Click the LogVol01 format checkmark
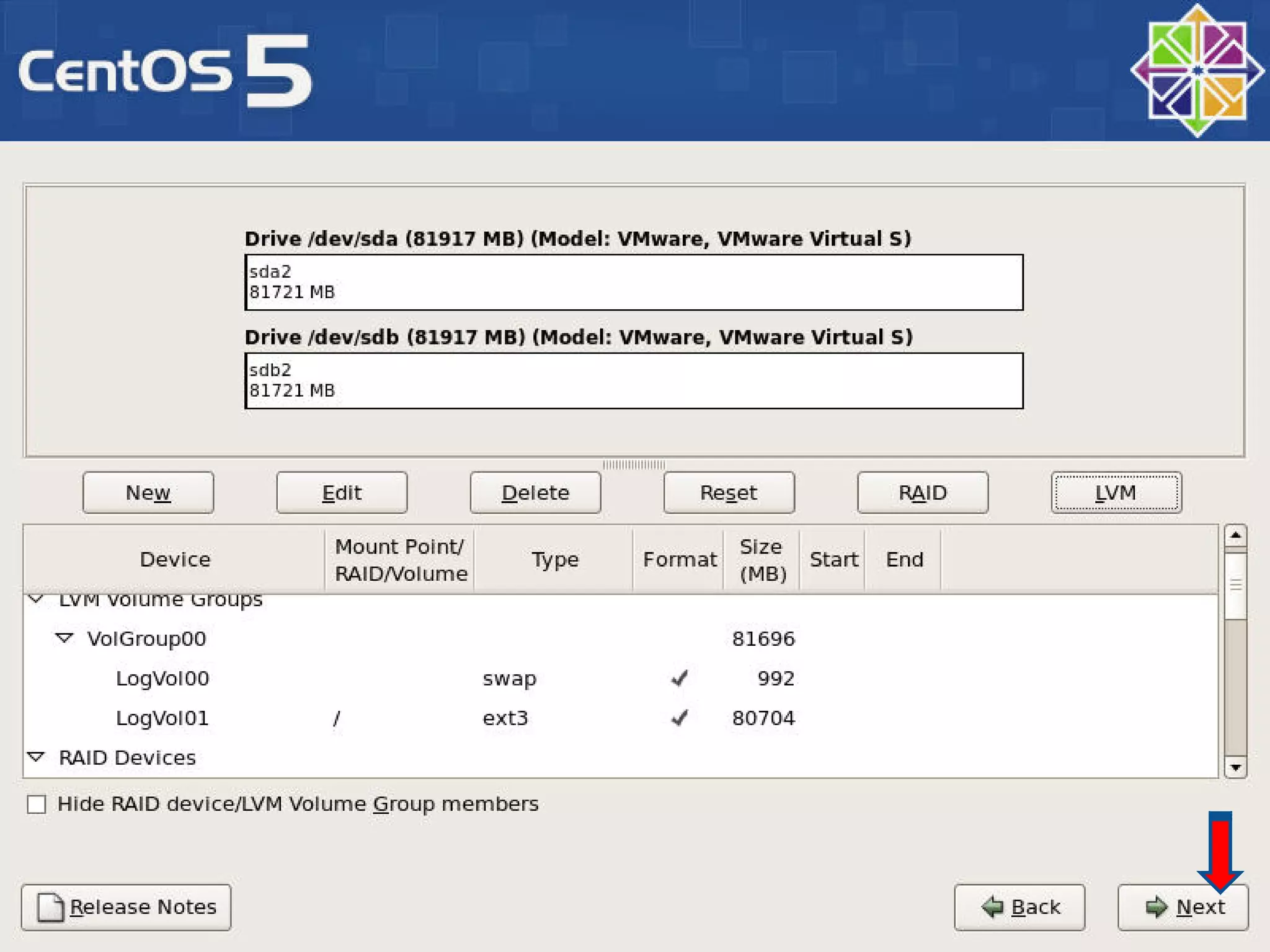 (x=680, y=718)
